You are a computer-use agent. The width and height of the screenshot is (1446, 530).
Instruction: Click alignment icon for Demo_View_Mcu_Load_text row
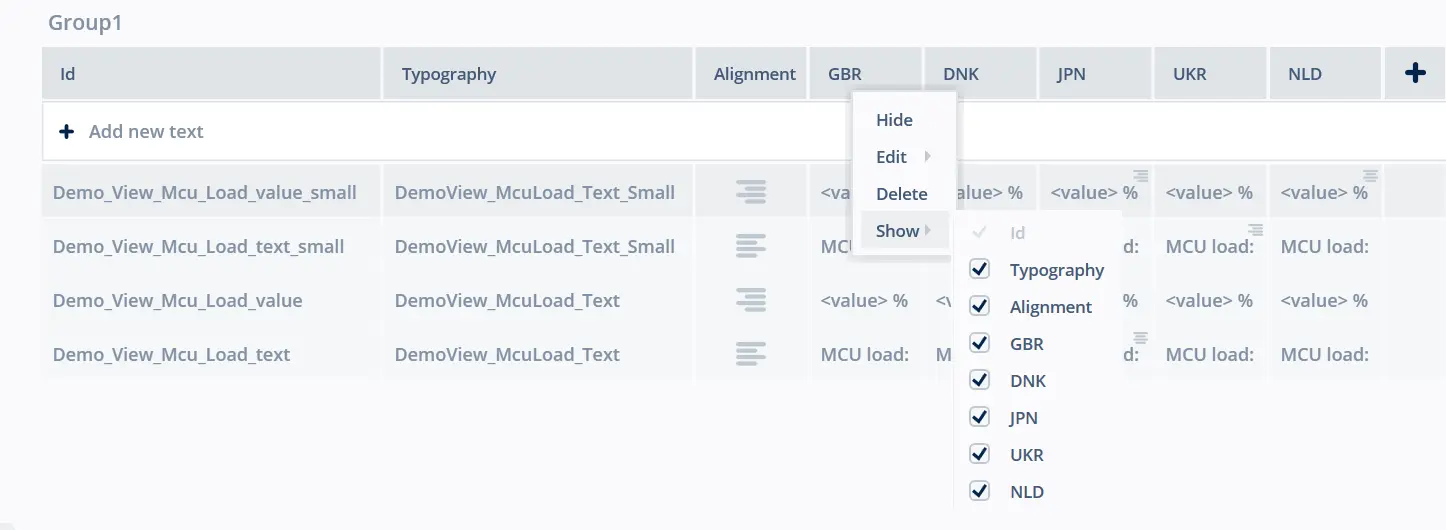click(751, 354)
